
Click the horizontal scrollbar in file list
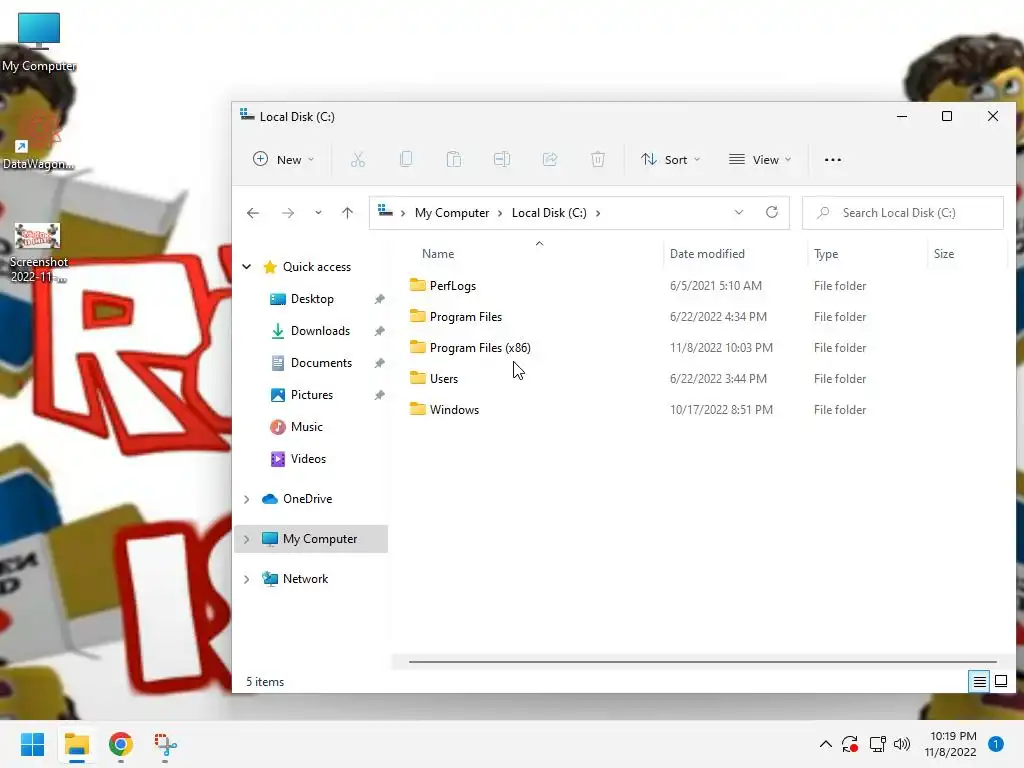[x=703, y=662]
